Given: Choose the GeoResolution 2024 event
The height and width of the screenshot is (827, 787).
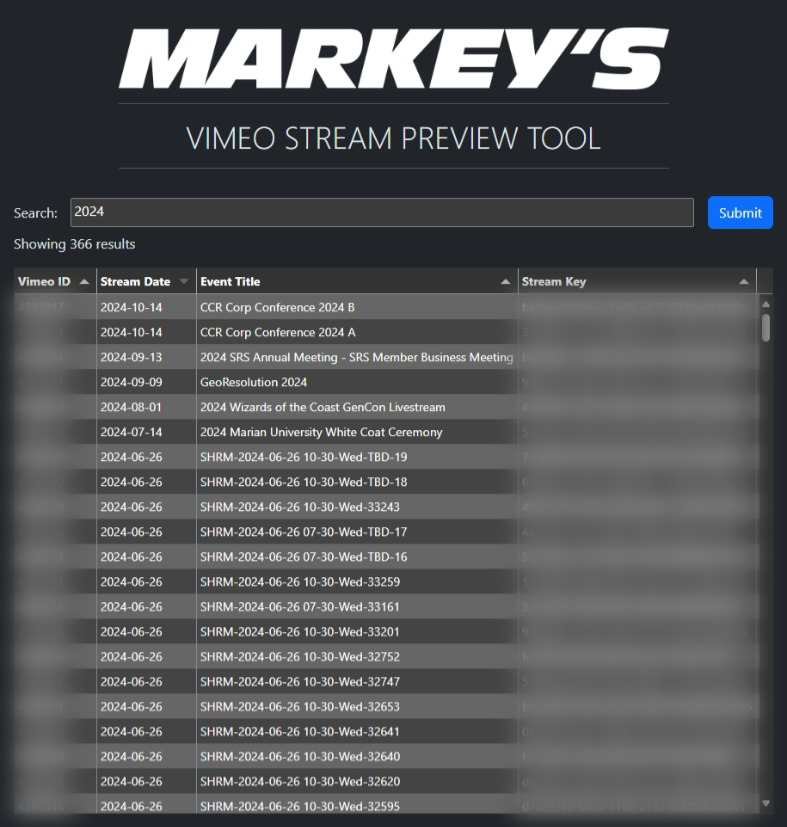Looking at the screenshot, I should click(x=253, y=382).
